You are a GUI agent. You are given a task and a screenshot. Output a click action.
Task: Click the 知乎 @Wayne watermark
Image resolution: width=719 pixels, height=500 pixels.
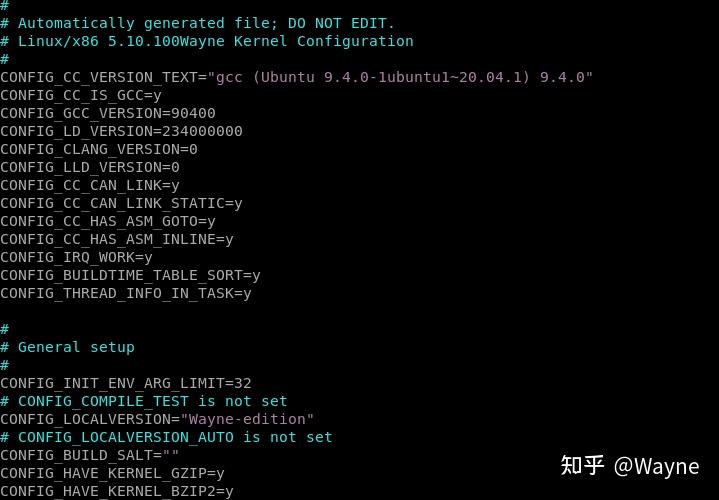coord(629,465)
